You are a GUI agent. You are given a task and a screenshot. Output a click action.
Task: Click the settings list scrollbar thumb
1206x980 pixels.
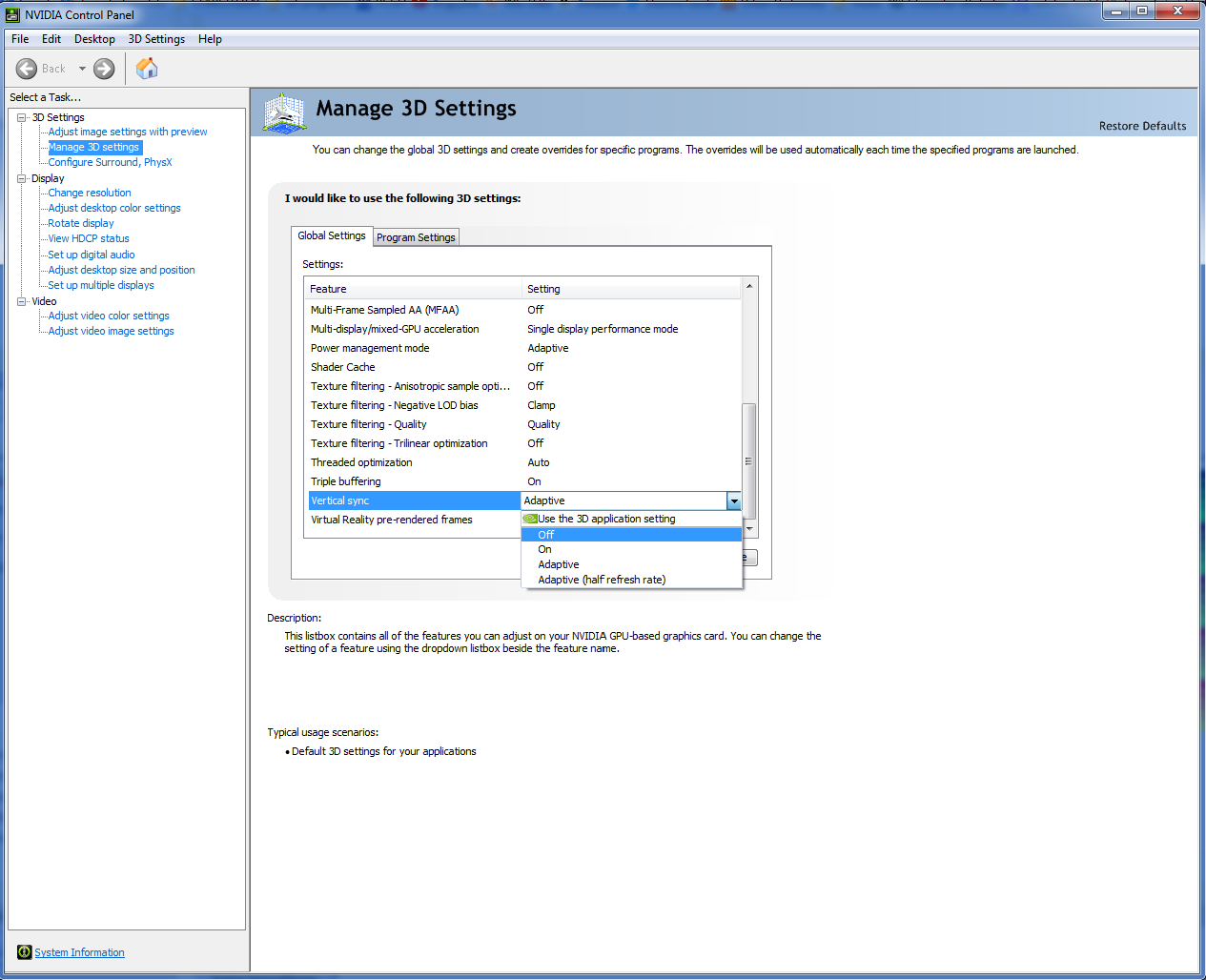point(749,460)
